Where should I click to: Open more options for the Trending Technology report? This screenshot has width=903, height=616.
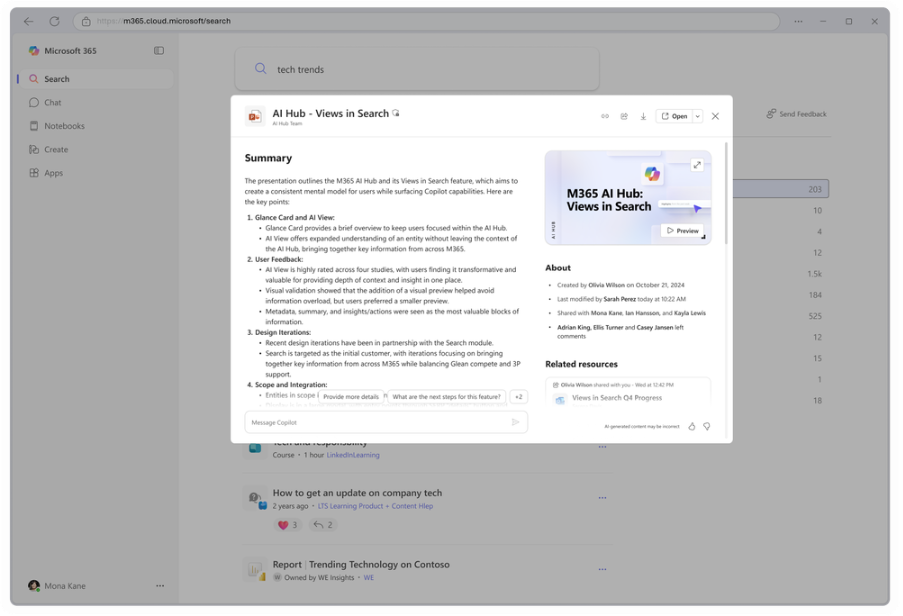[x=603, y=568]
